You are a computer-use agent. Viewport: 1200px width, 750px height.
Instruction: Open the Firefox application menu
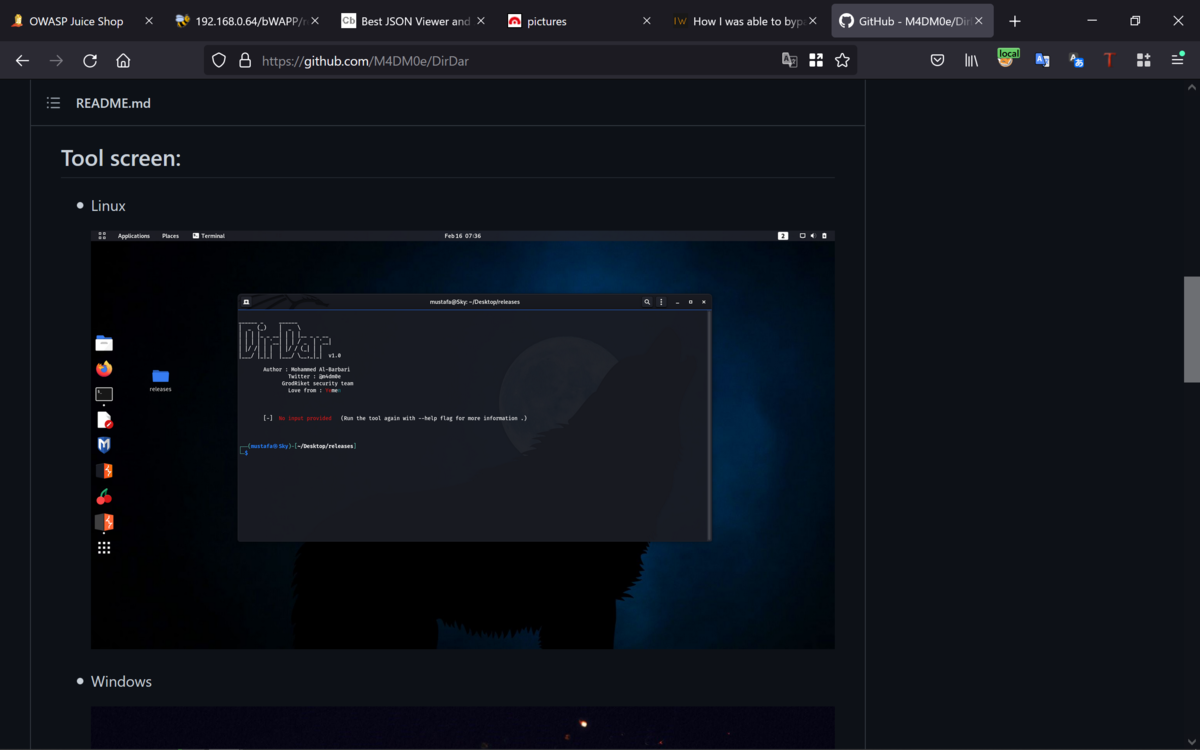[x=1177, y=60]
